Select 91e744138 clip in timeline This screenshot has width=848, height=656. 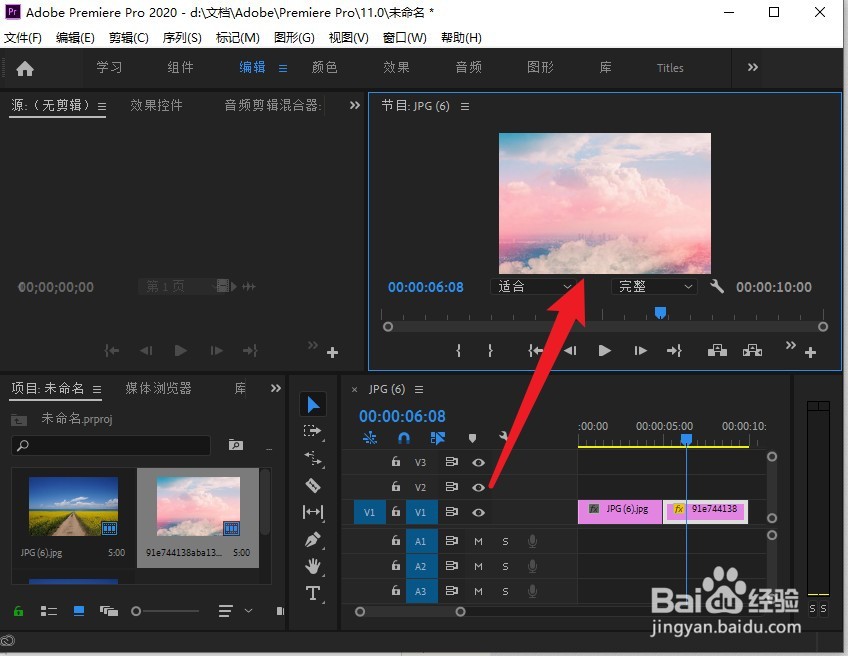pos(706,512)
